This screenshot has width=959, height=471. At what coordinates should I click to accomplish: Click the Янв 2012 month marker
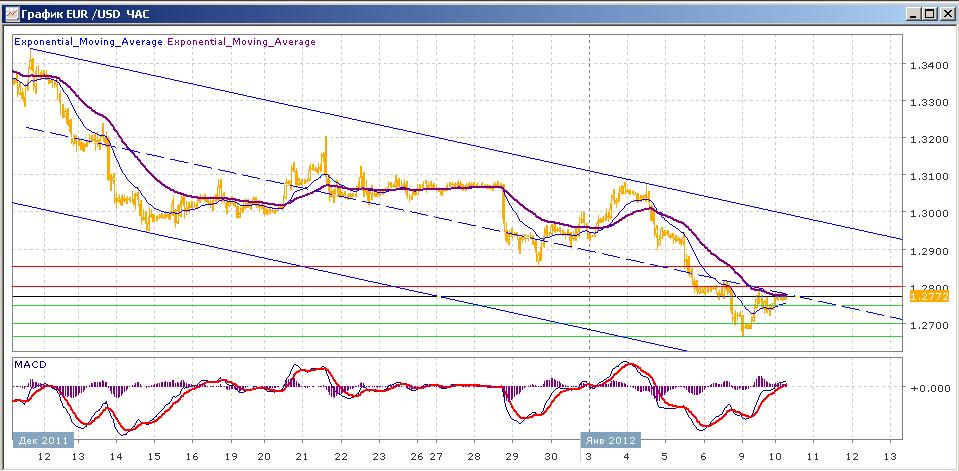click(610, 439)
